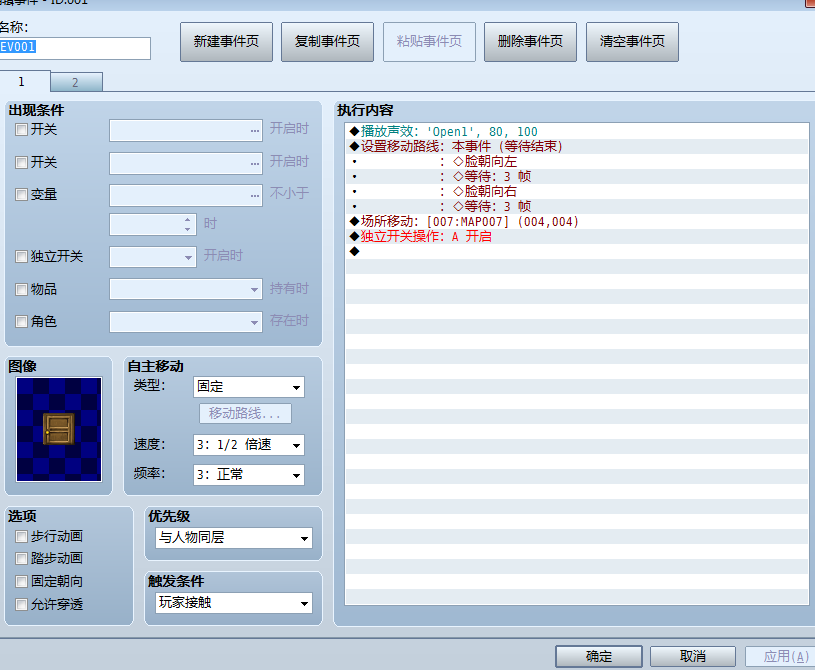Viewport: 815px width, 670px height.
Task: Open the 频率 dropdown
Action: pos(248,475)
